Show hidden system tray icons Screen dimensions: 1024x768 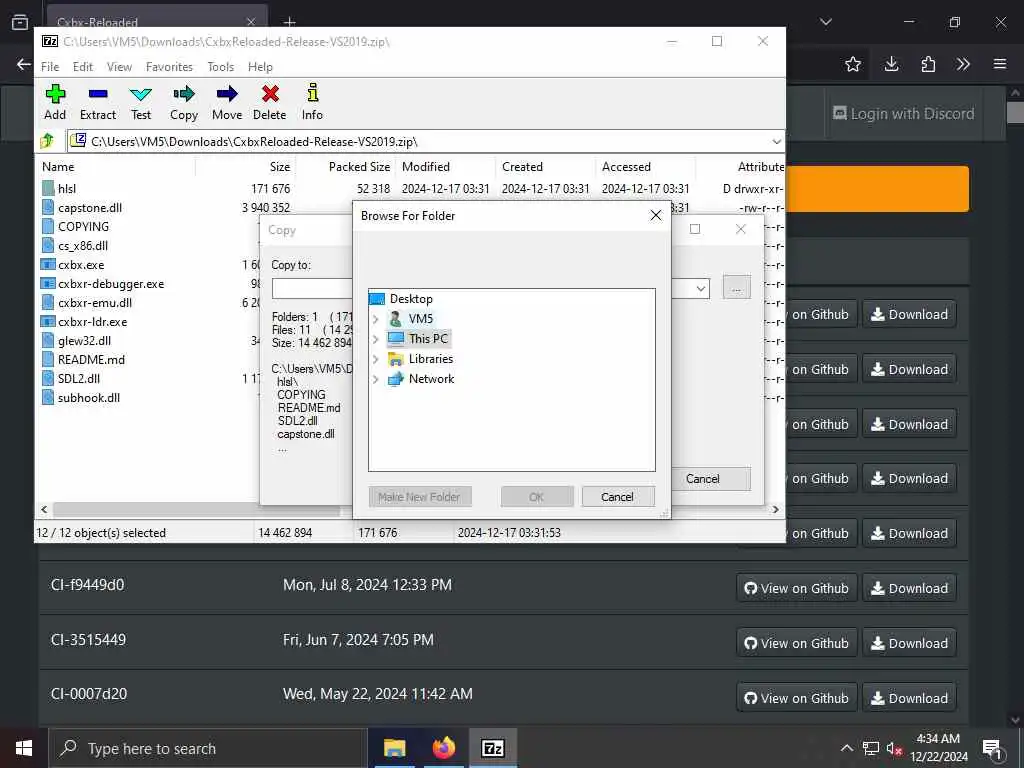tap(846, 748)
